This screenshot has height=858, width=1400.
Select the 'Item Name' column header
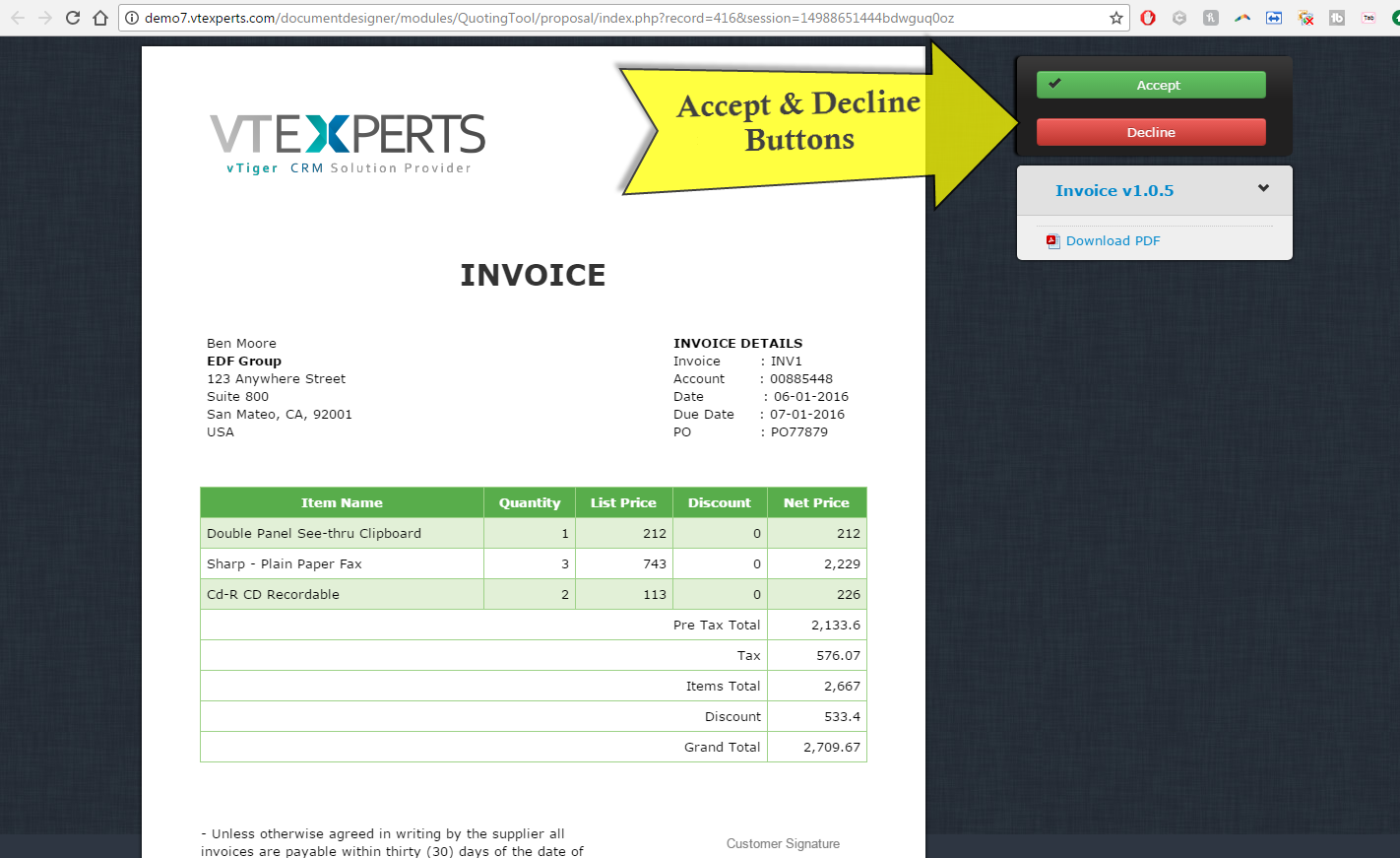tap(342, 502)
